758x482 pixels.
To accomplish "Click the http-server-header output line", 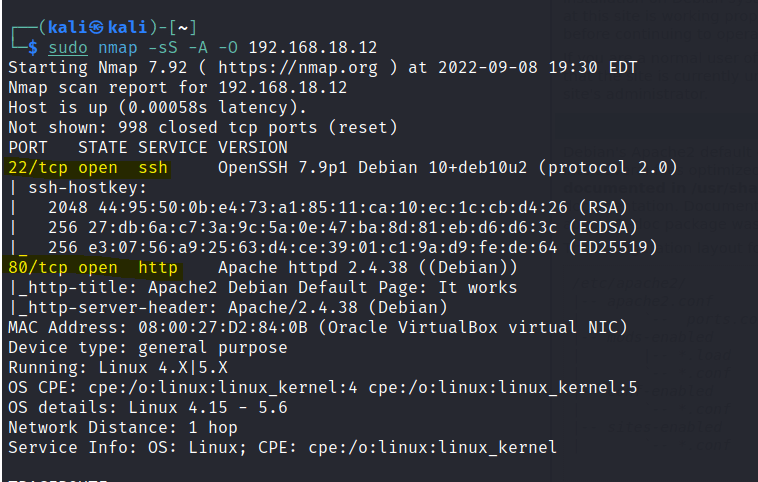I will [x=228, y=307].
